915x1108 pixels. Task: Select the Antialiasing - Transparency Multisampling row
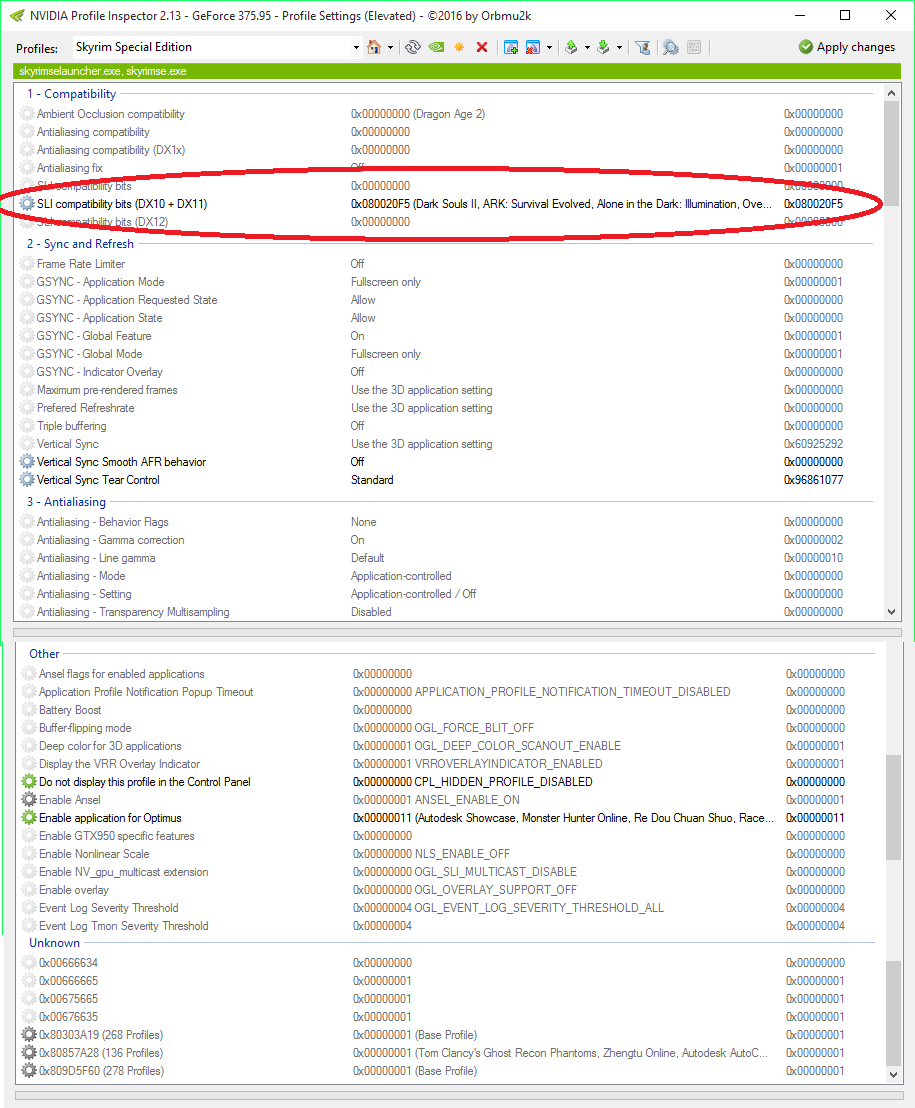point(449,612)
